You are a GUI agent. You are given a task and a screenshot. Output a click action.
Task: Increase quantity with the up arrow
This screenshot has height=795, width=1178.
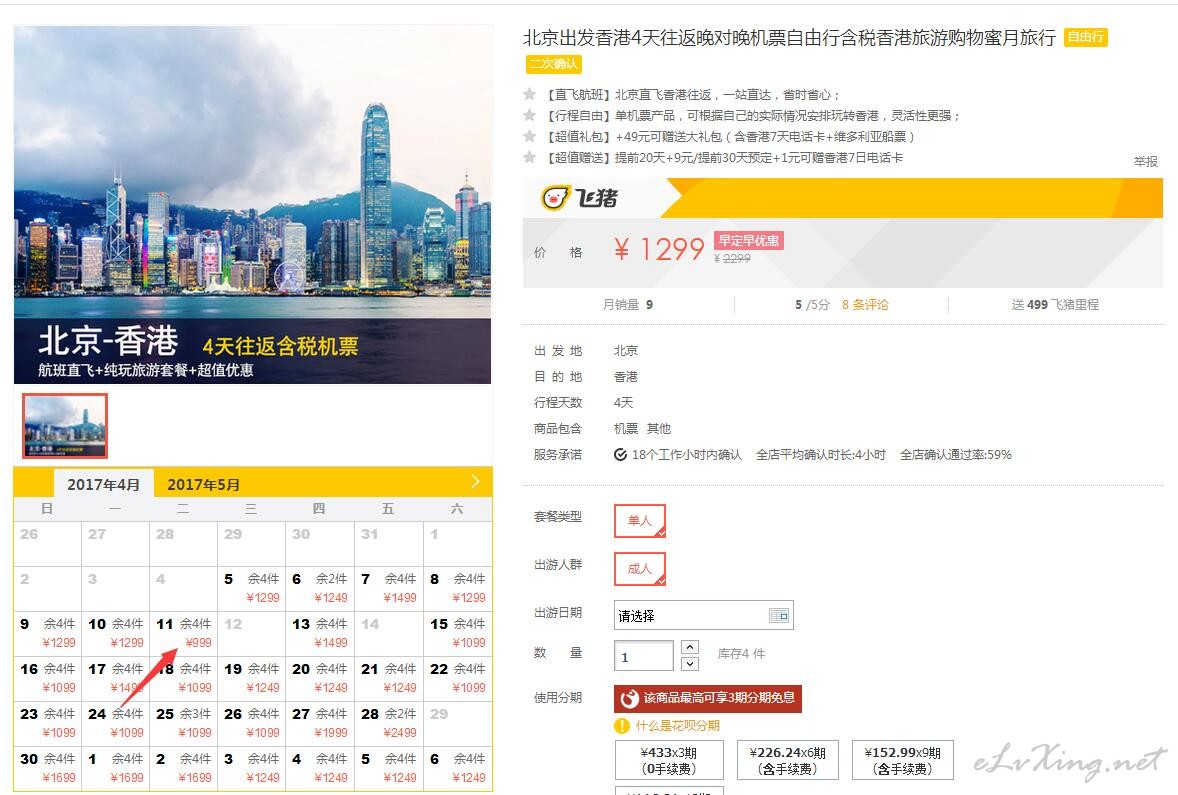[690, 648]
